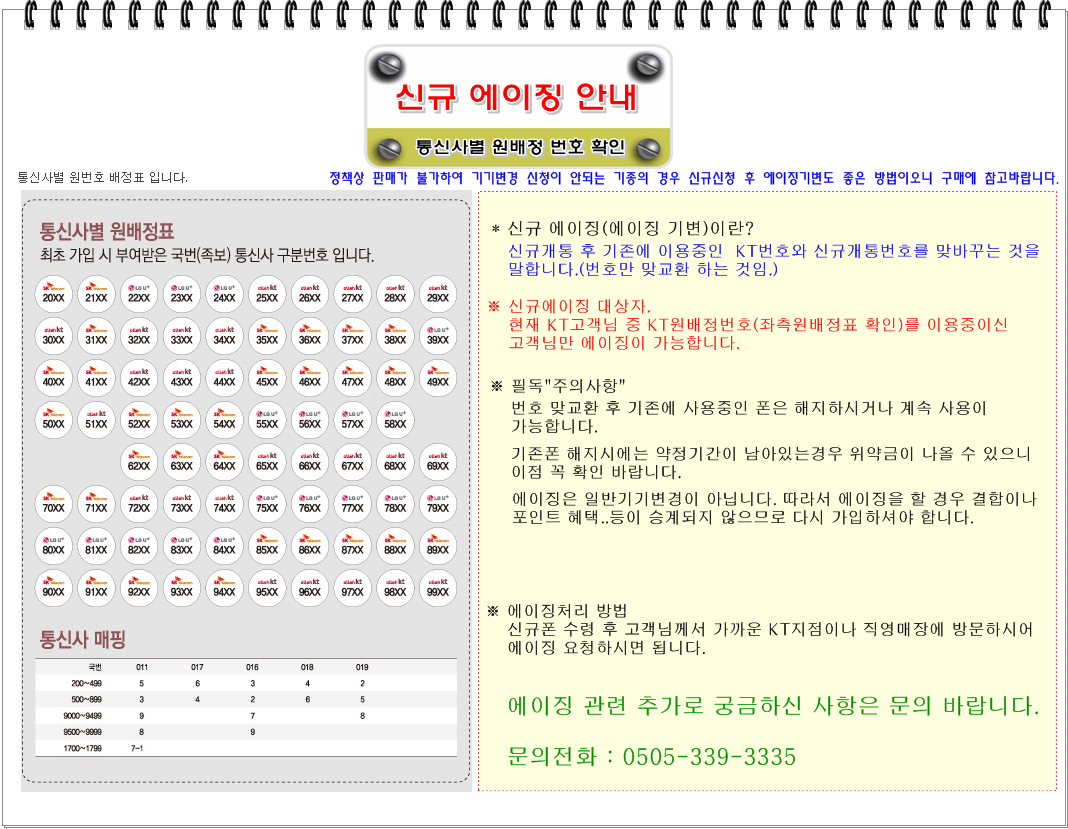1068x829 pixels.
Task: Click the 통신사별 원배정 번호 확인 banner
Action: pos(520,147)
